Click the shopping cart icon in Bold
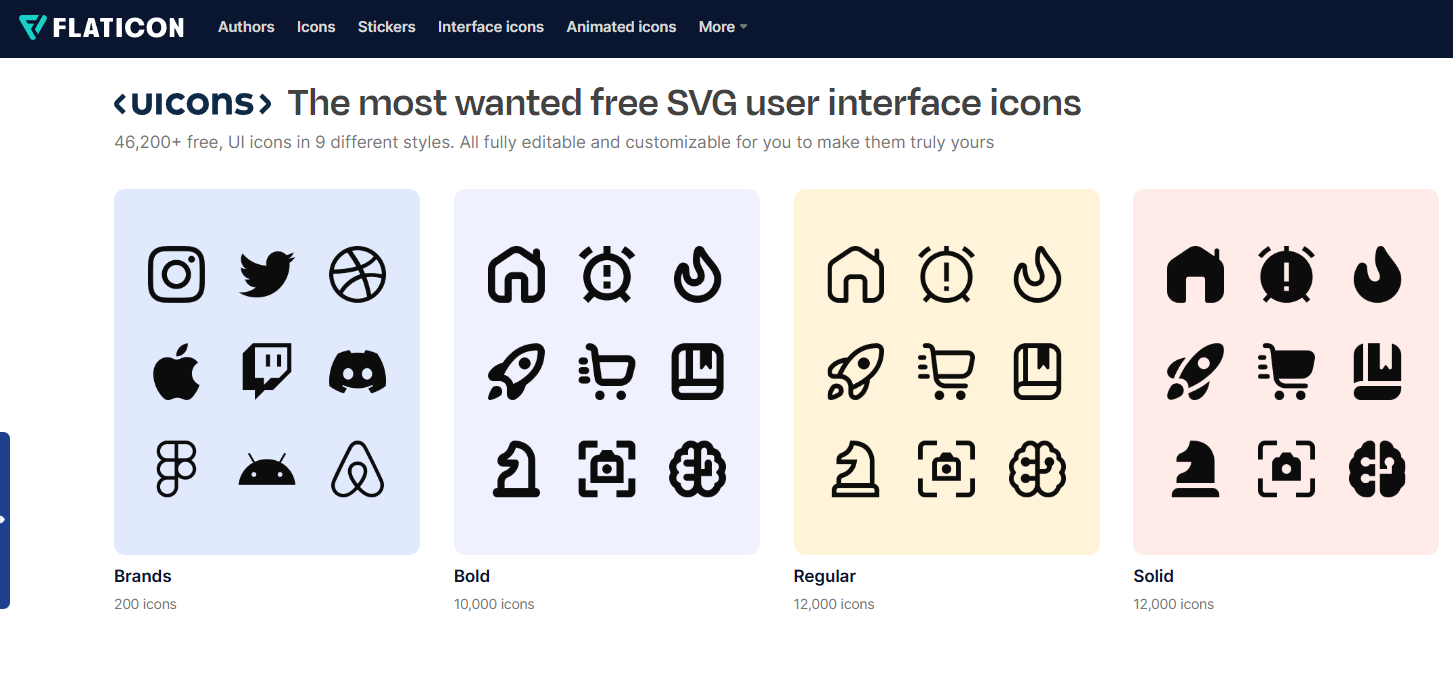This screenshot has width=1453, height=695. click(x=607, y=372)
